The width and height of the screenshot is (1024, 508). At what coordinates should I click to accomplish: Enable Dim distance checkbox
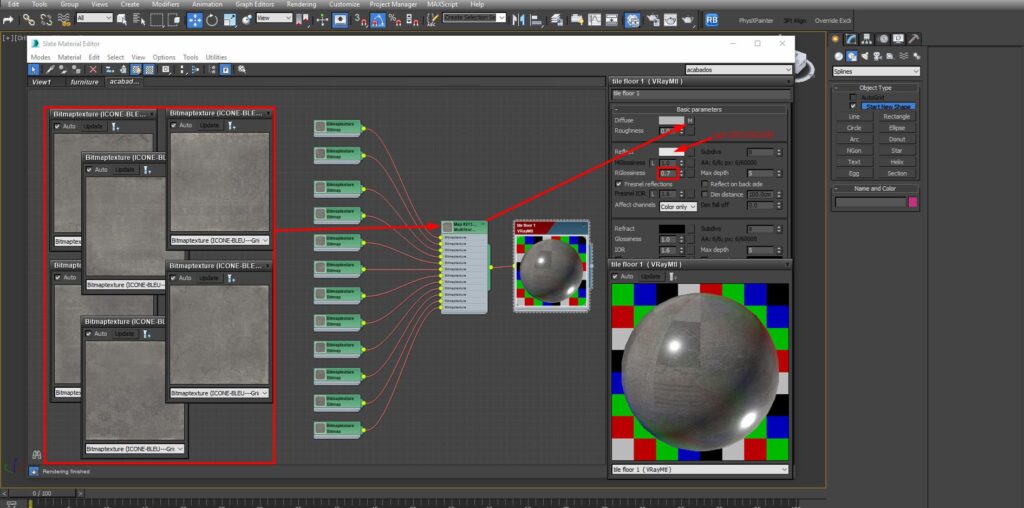click(x=705, y=194)
